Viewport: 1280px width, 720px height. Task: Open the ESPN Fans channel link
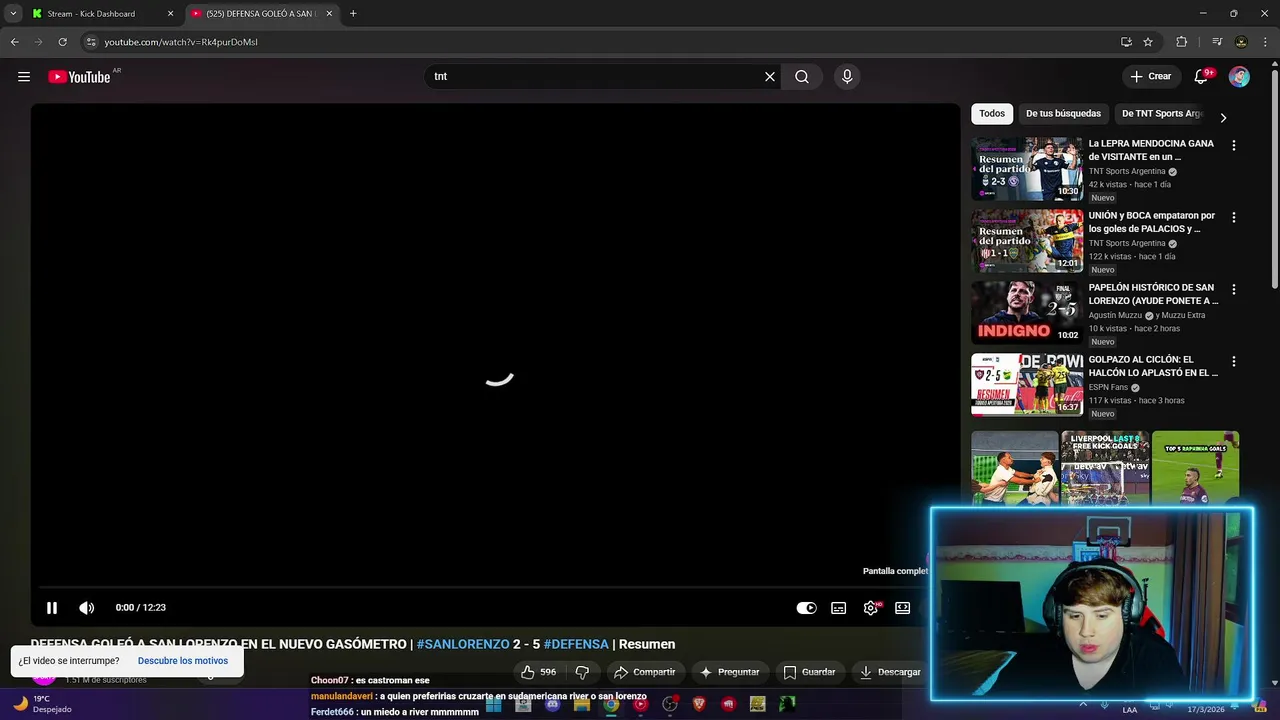[x=1108, y=387]
